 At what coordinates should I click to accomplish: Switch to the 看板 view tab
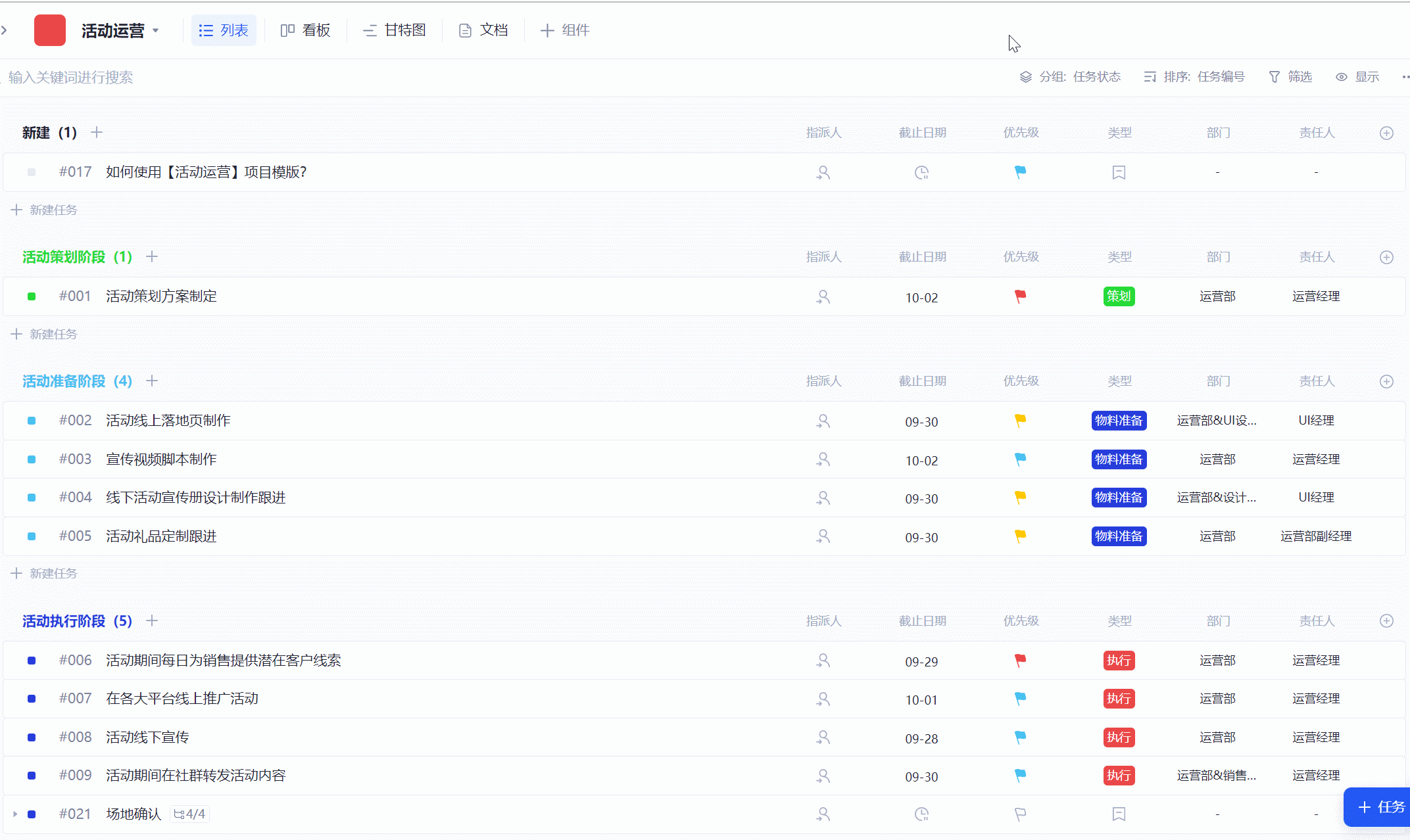point(305,30)
